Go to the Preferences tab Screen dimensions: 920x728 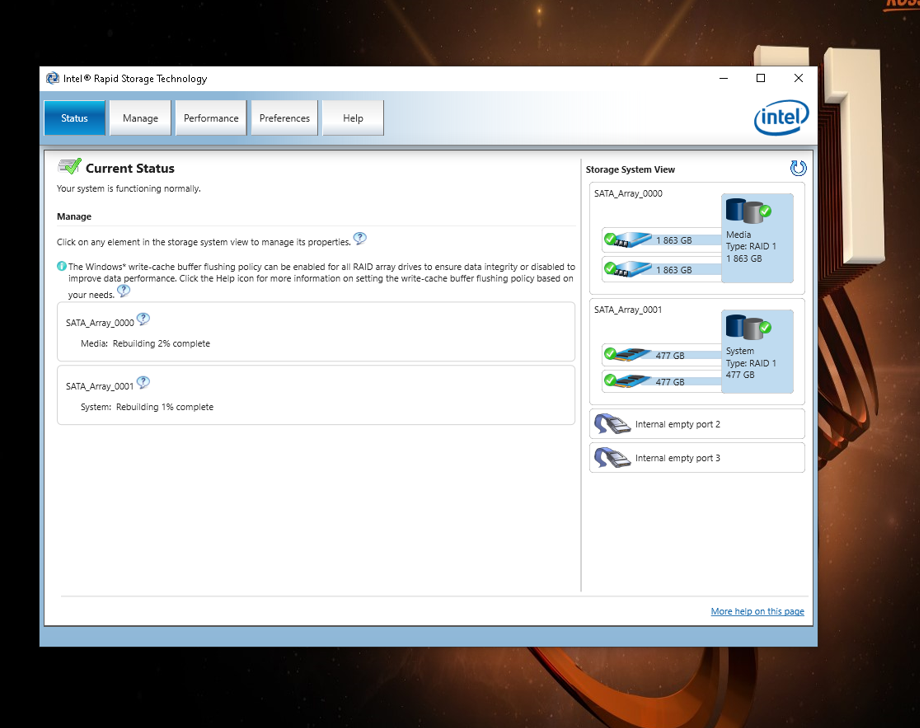click(x=284, y=118)
